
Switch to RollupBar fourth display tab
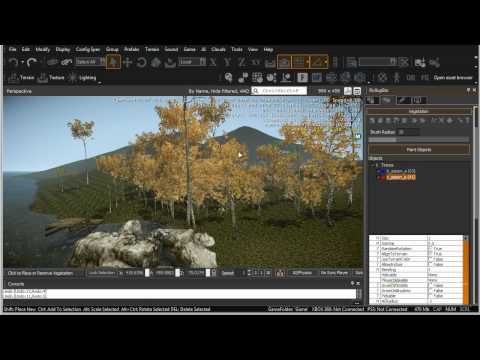pyautogui.click(x=419, y=100)
